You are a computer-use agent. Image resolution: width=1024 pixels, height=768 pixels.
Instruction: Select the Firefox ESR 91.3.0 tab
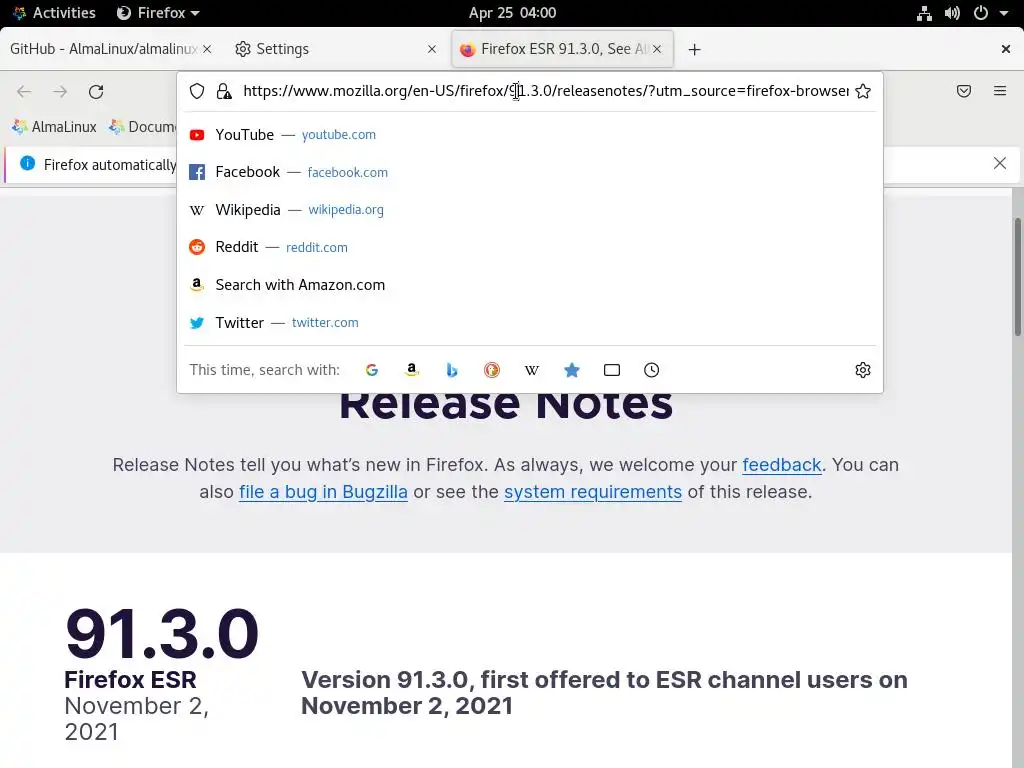[x=562, y=49]
